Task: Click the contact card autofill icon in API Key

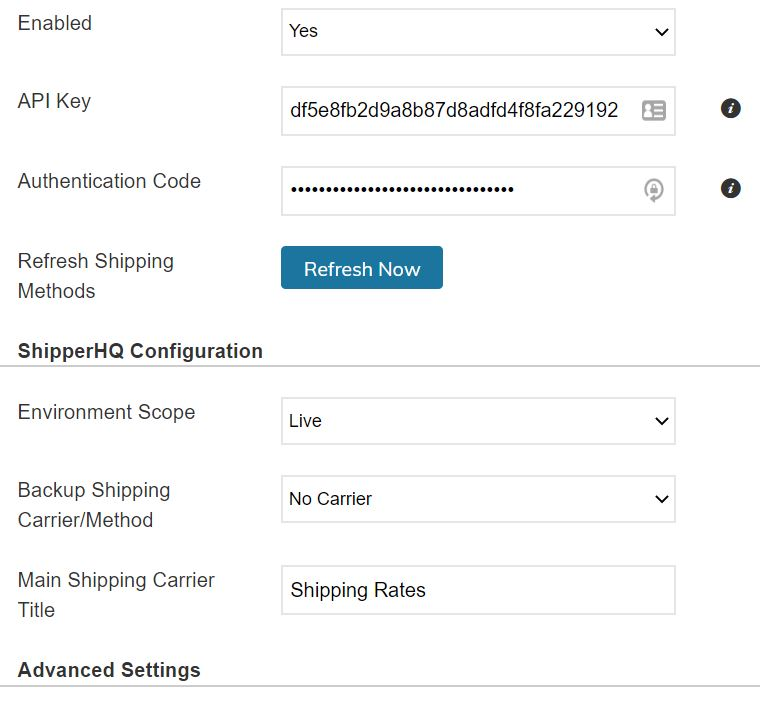Action: (x=654, y=111)
